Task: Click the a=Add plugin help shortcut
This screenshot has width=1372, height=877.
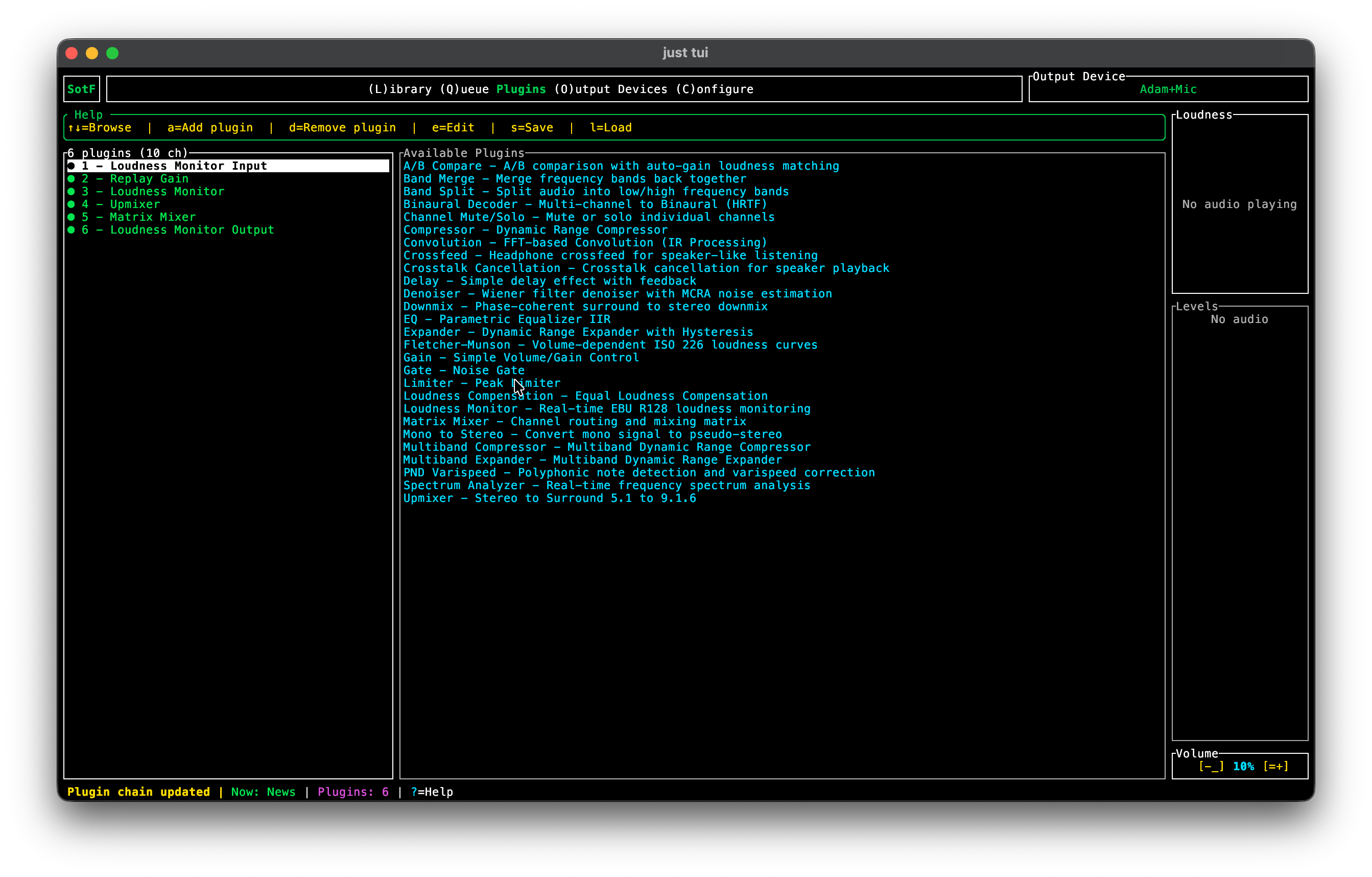Action: [210, 128]
